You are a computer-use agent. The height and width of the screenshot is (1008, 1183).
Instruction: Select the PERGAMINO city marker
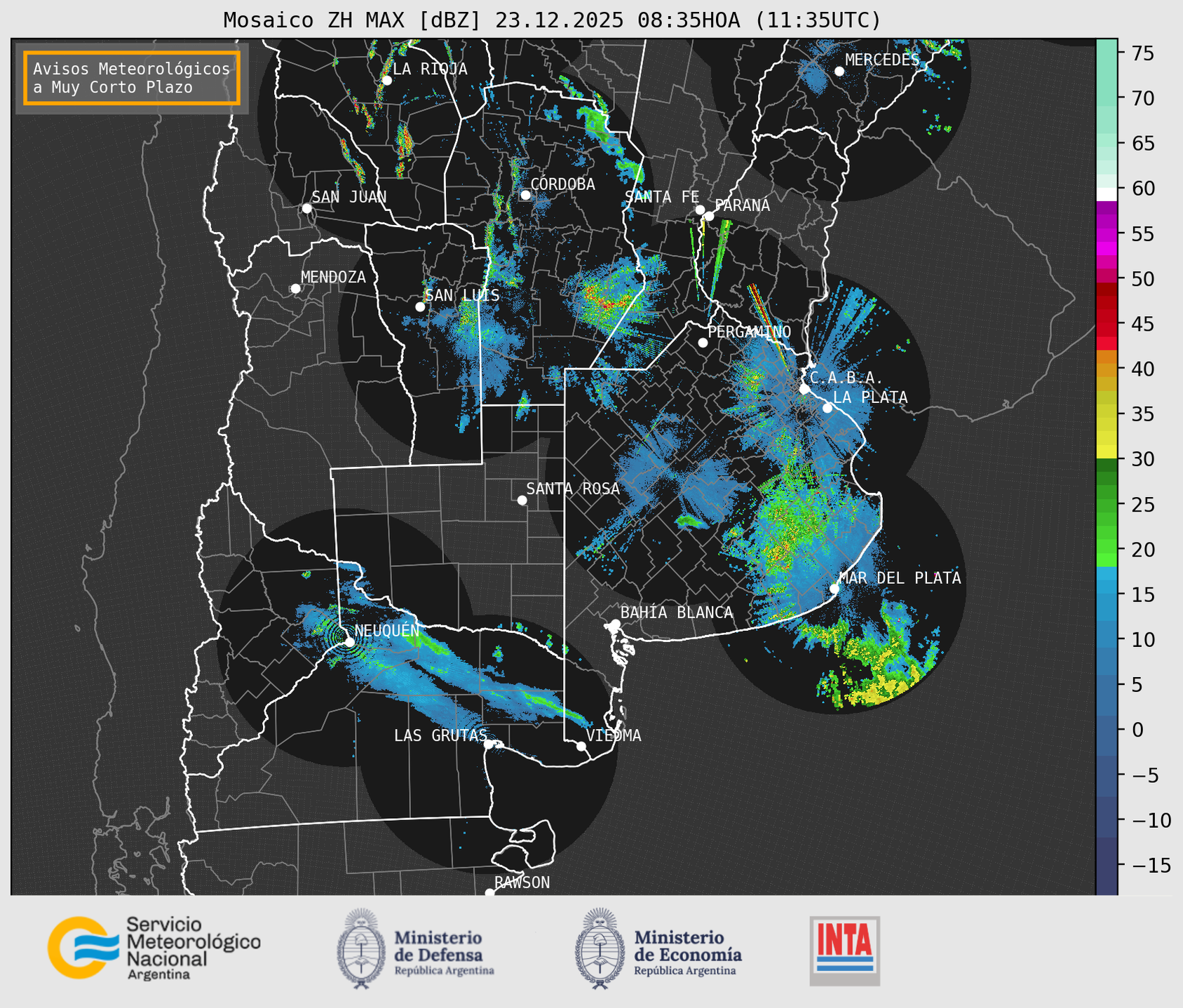coord(703,343)
